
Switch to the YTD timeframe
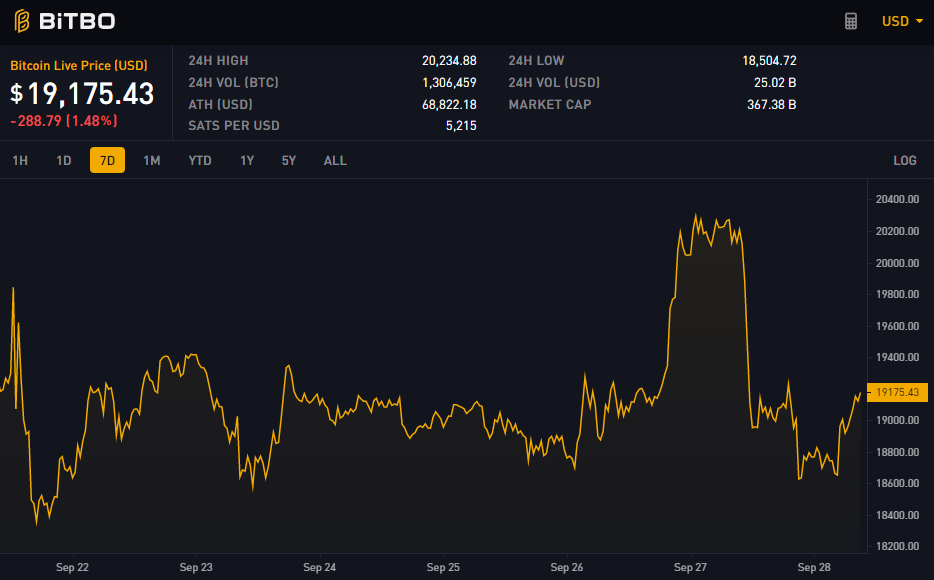click(200, 160)
